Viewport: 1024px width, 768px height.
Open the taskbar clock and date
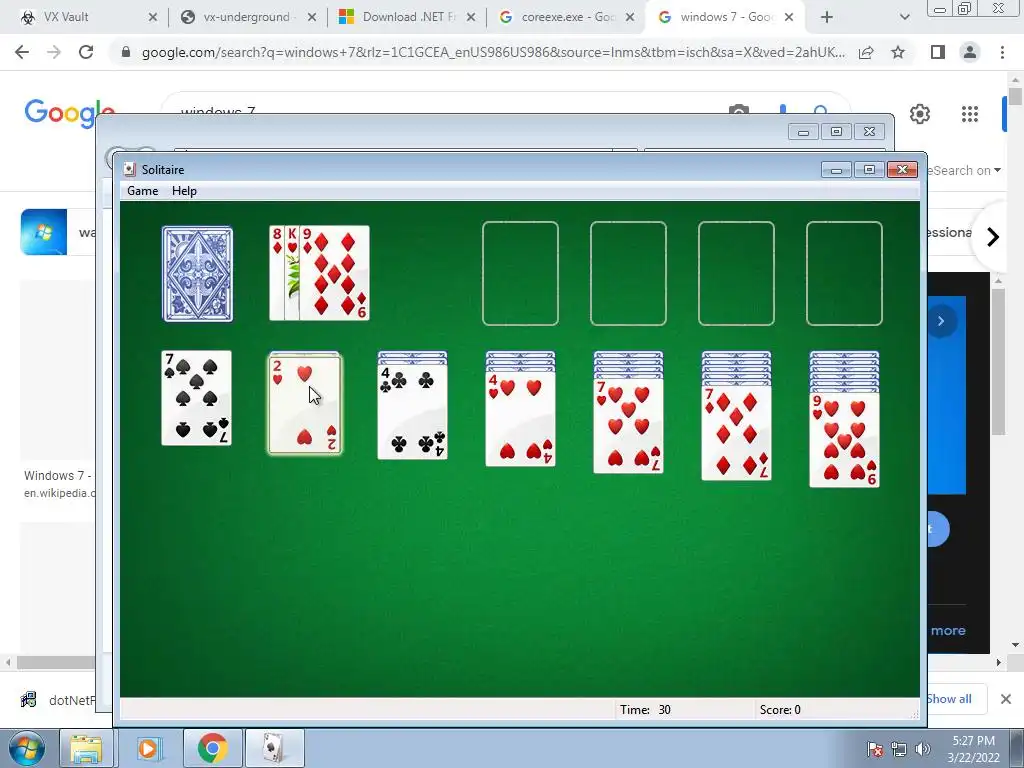[x=973, y=749]
